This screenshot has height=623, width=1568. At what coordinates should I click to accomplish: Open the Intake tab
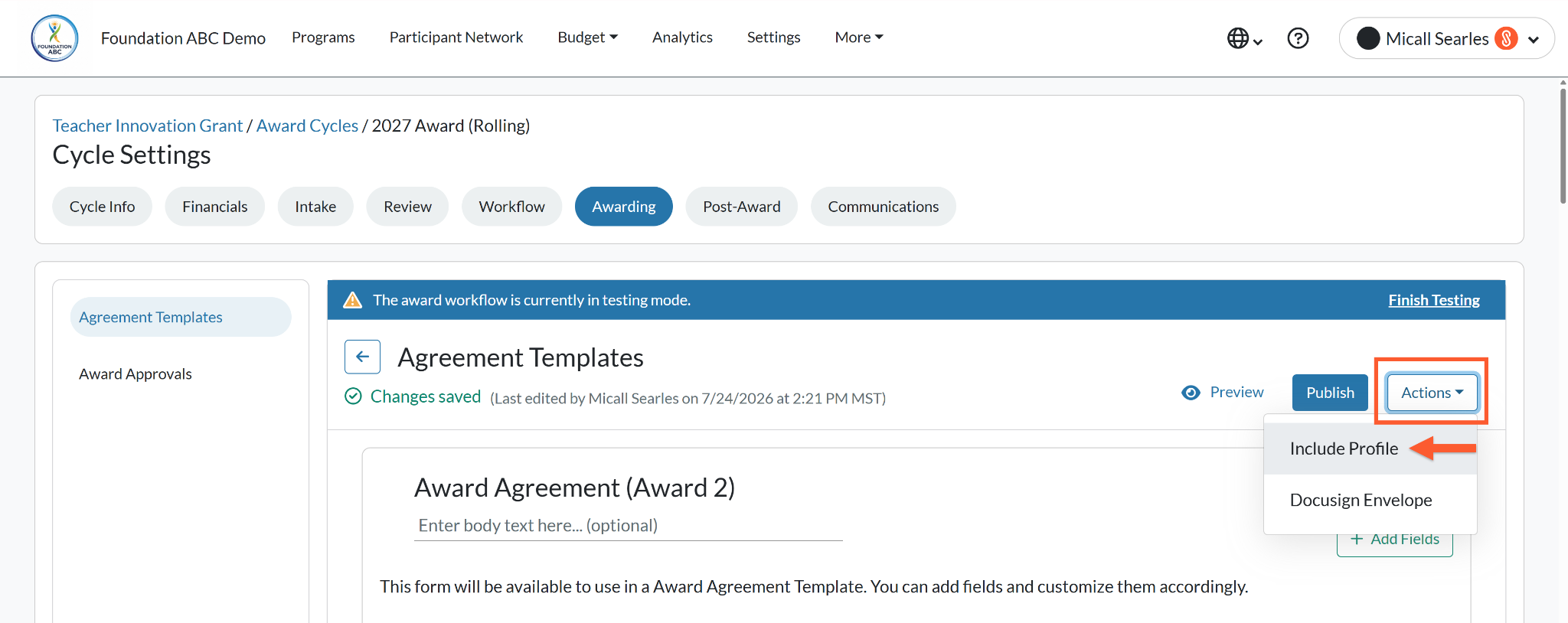[x=315, y=207]
